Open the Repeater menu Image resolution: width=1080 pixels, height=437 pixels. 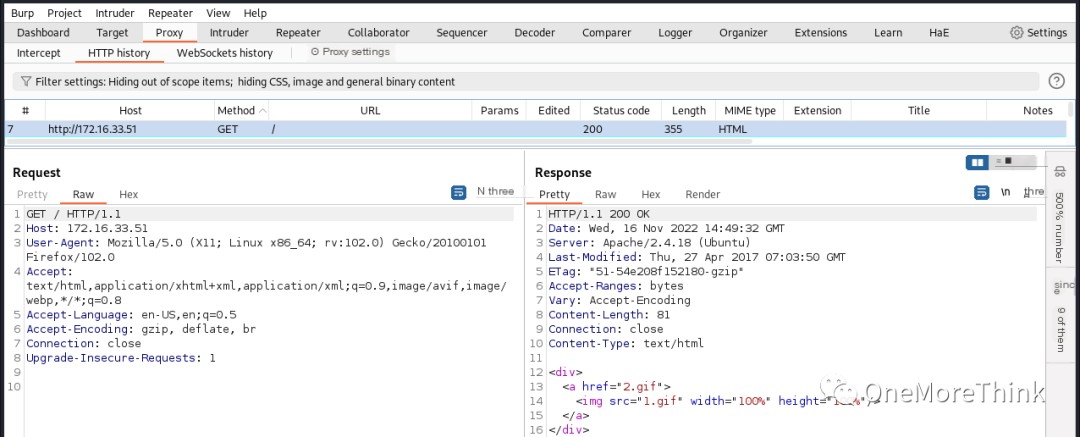point(171,13)
